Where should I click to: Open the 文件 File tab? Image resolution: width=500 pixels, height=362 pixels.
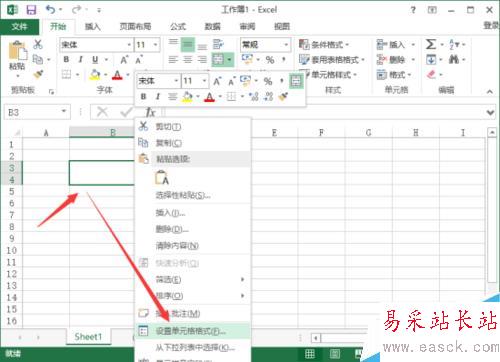[19, 27]
